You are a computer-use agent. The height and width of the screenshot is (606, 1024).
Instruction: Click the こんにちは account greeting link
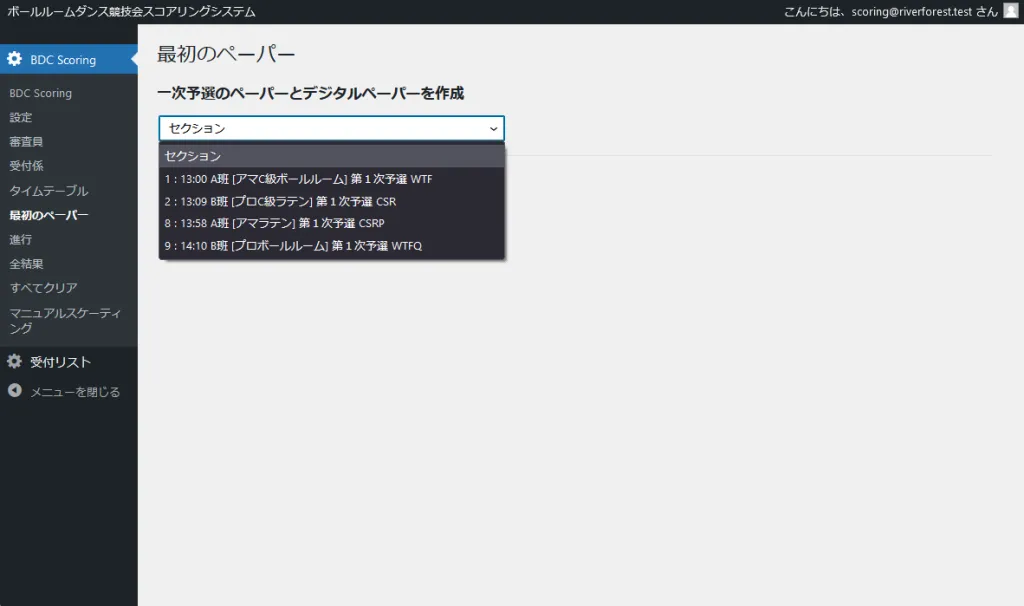tap(890, 12)
